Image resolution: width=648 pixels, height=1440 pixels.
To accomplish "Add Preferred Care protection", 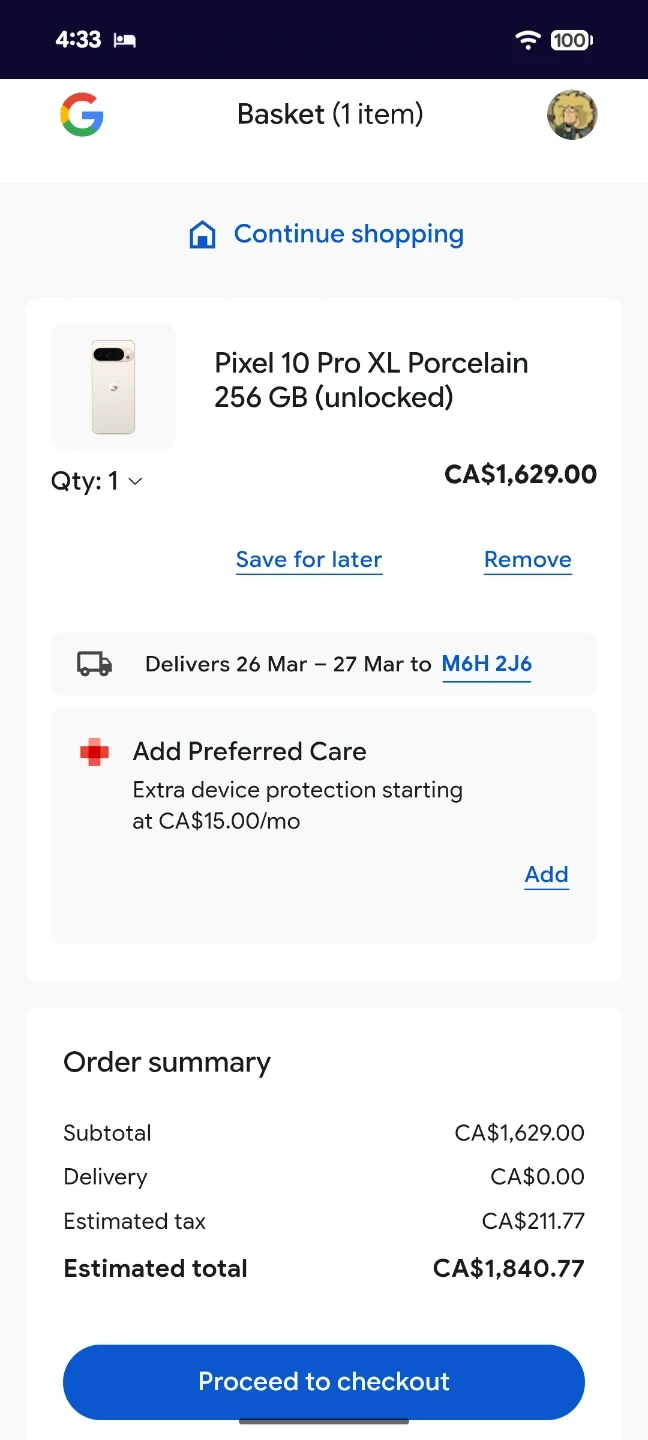I will tap(546, 875).
